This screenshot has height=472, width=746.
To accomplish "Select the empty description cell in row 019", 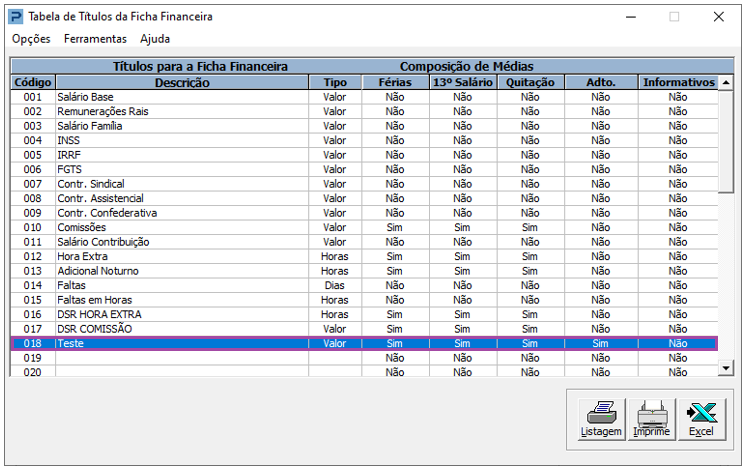I will pos(182,357).
